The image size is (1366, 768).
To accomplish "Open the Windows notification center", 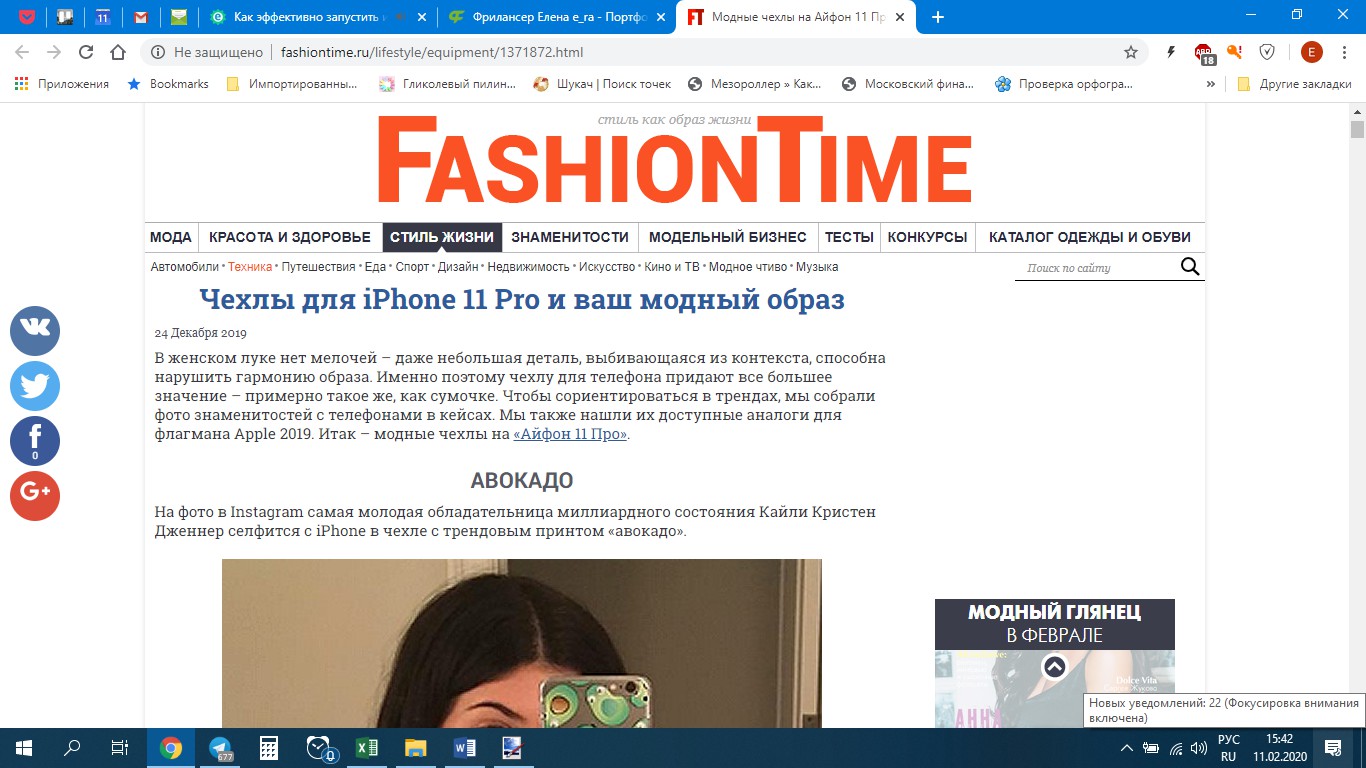I will click(1333, 747).
